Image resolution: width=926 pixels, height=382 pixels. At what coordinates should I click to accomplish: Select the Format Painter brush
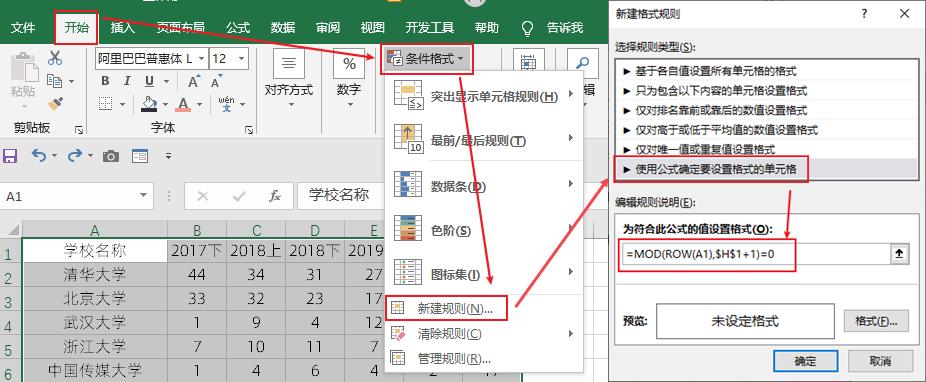pyautogui.click(x=55, y=103)
